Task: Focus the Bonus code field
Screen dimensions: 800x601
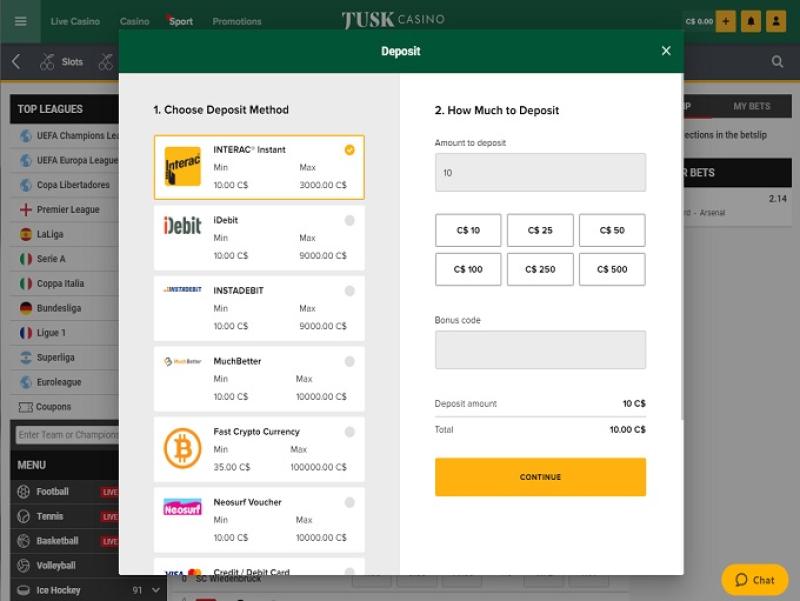Action: pos(540,349)
